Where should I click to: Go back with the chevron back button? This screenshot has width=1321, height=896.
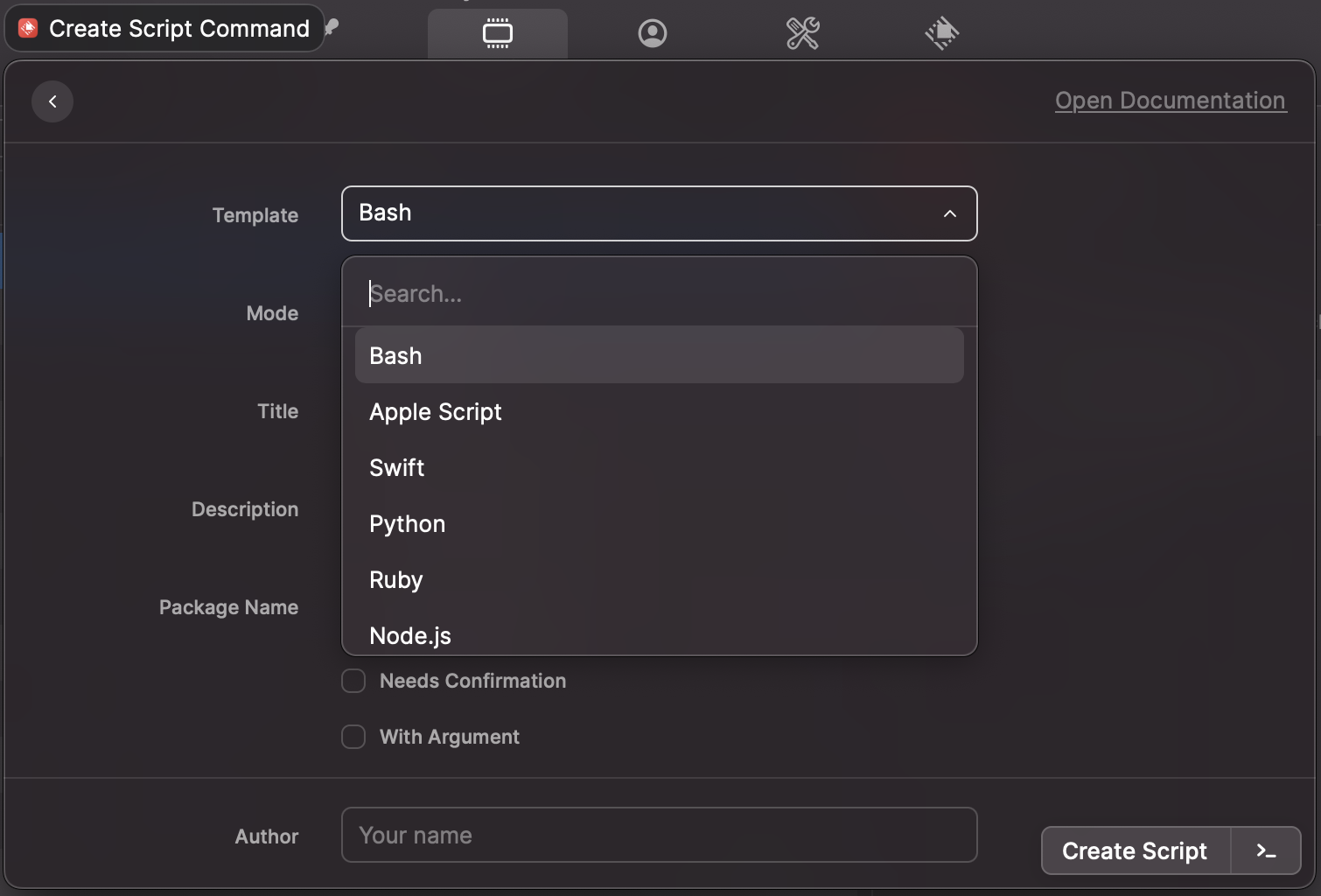pyautogui.click(x=52, y=101)
